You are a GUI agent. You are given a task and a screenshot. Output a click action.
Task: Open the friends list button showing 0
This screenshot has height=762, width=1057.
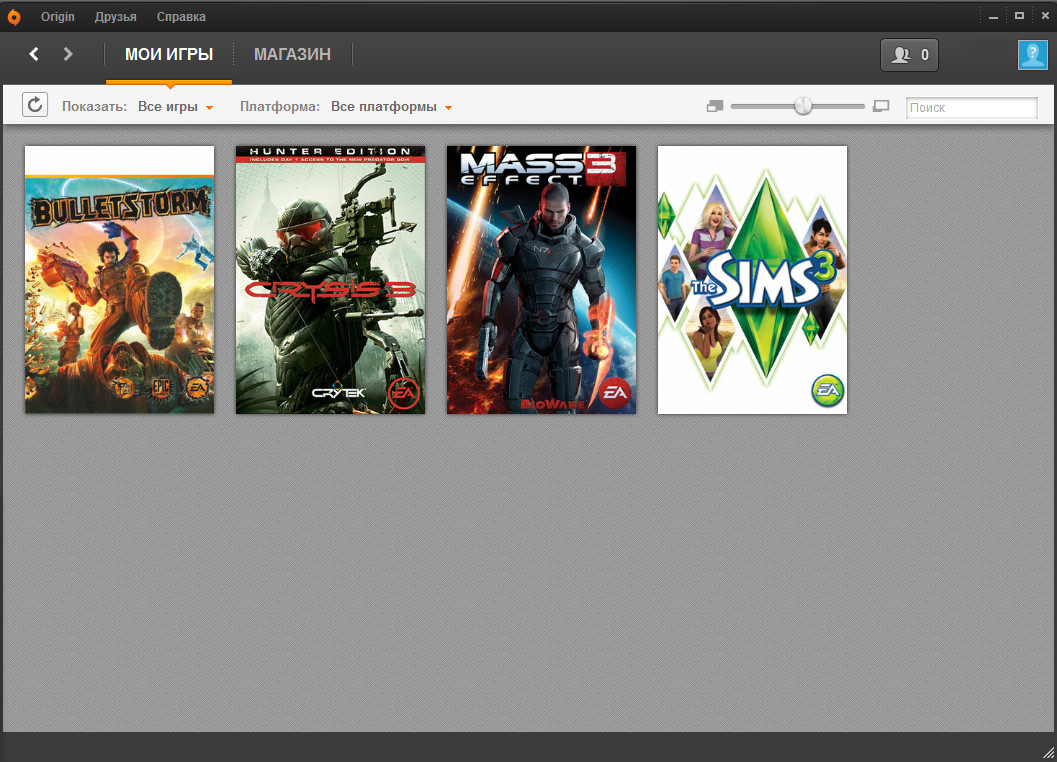[x=909, y=55]
